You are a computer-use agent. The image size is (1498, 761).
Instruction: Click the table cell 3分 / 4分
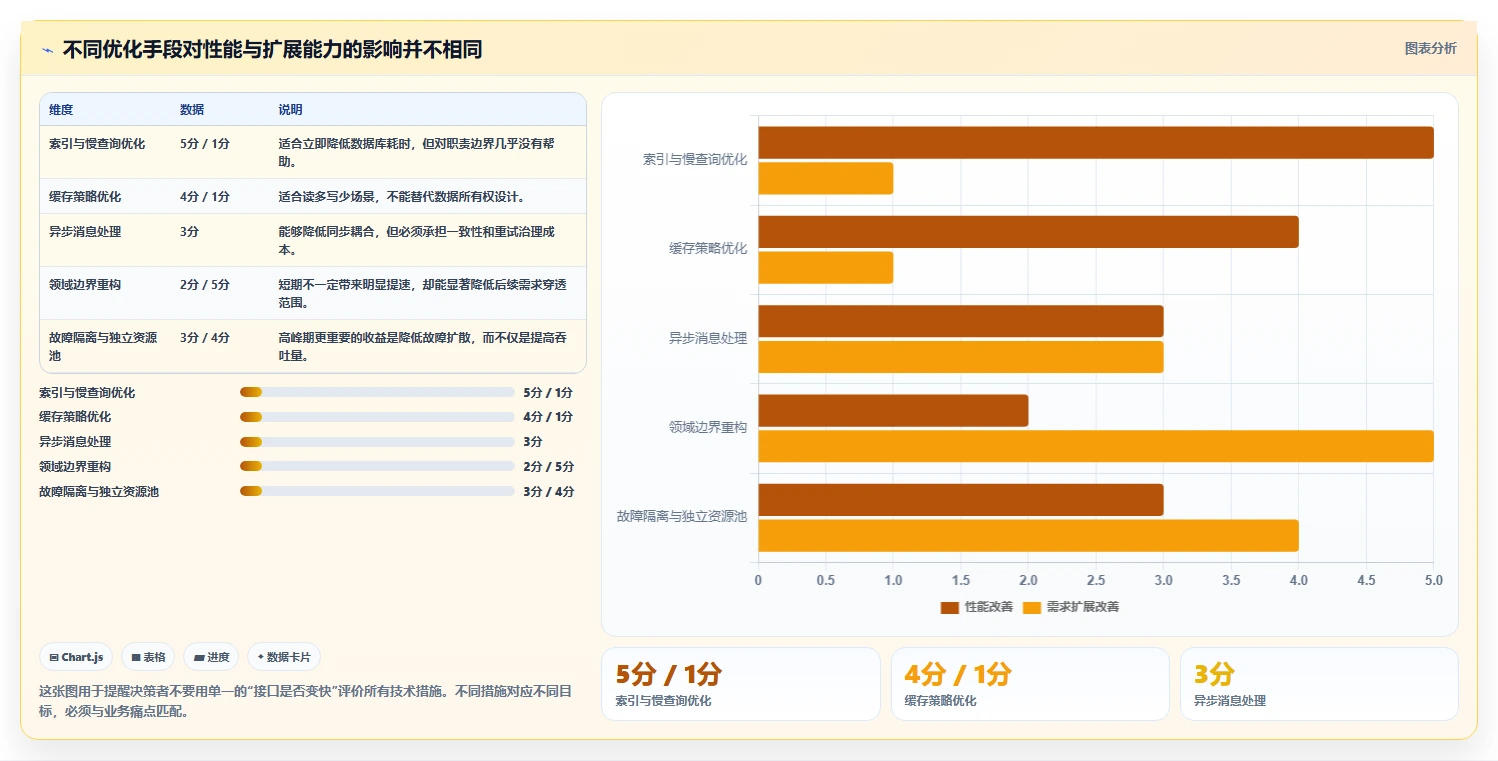tap(205, 337)
